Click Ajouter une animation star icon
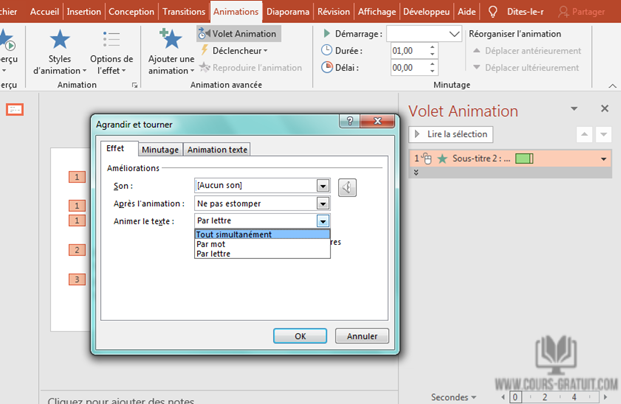Screen dimensions: 621x404 (x=170, y=41)
